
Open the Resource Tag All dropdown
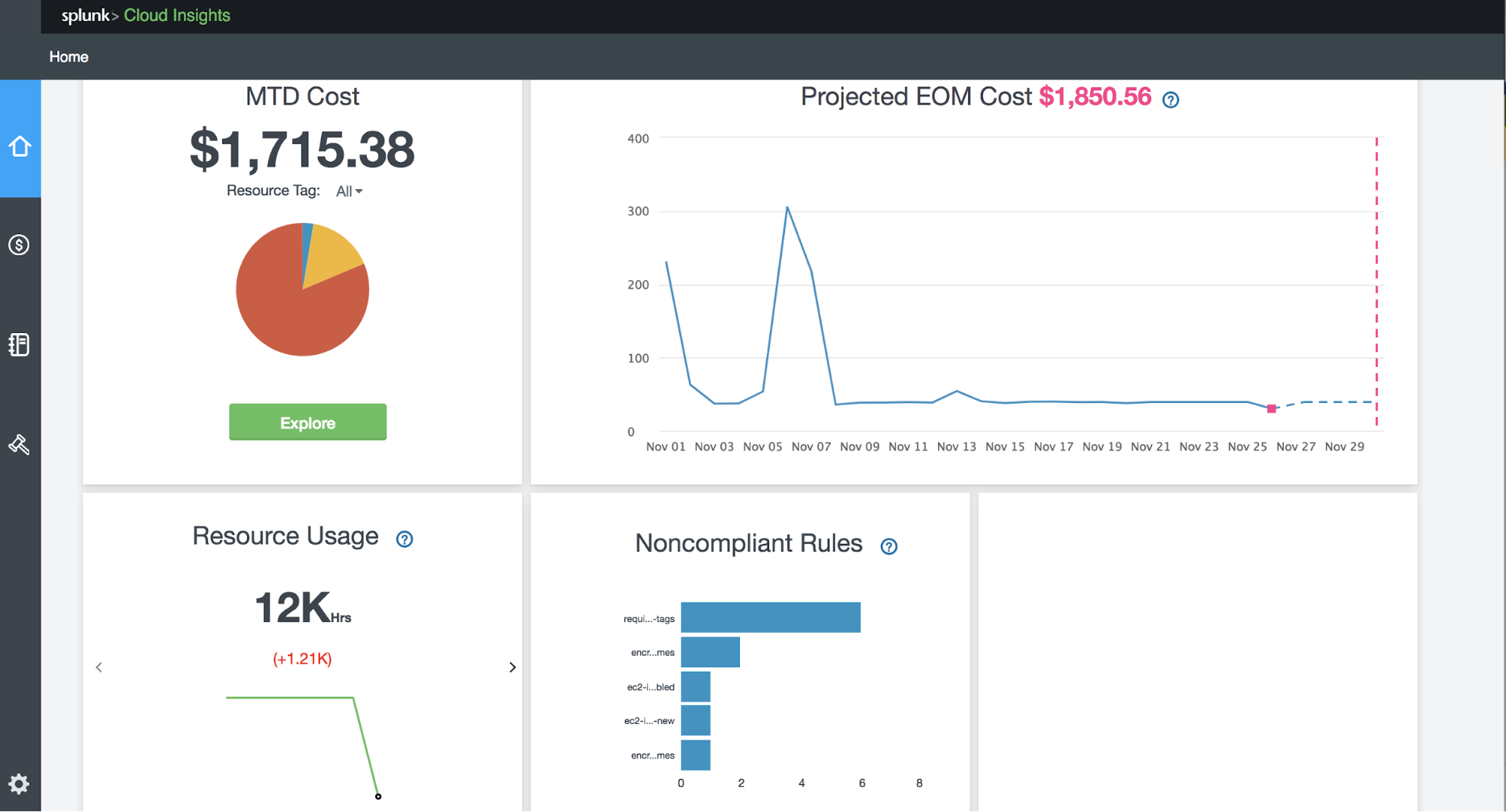pyautogui.click(x=349, y=191)
